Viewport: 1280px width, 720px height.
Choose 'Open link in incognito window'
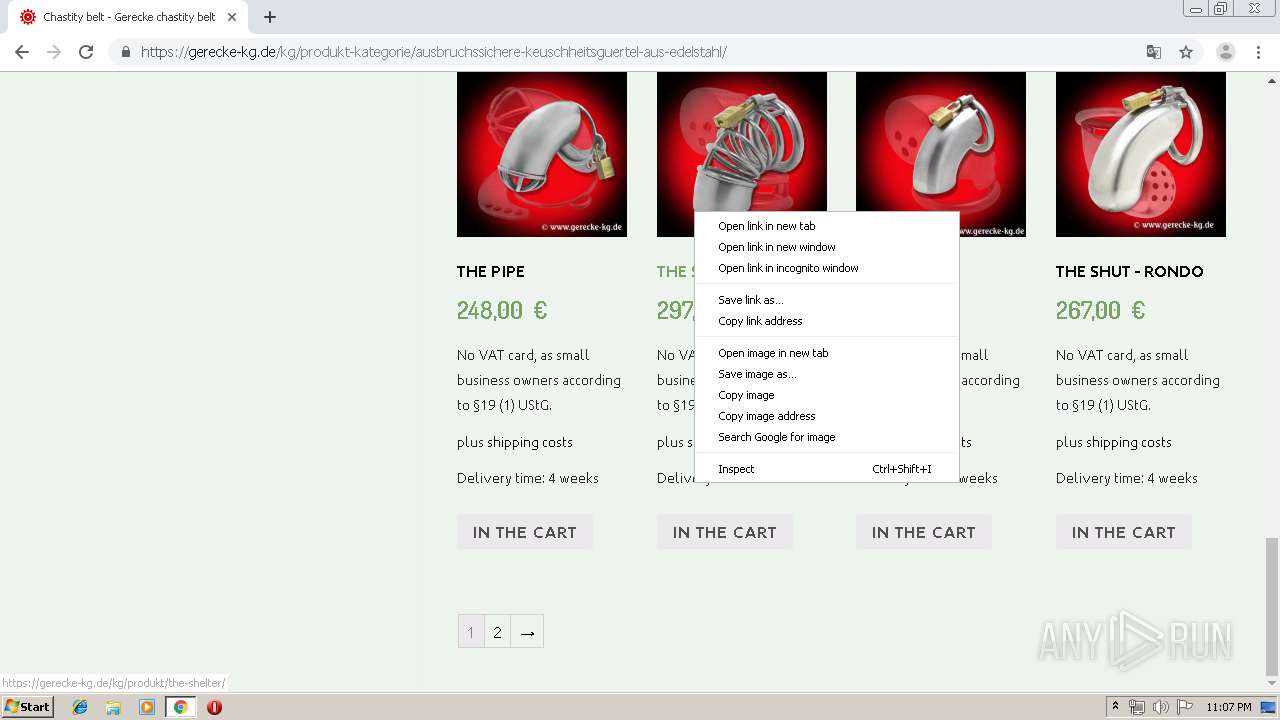(826, 268)
